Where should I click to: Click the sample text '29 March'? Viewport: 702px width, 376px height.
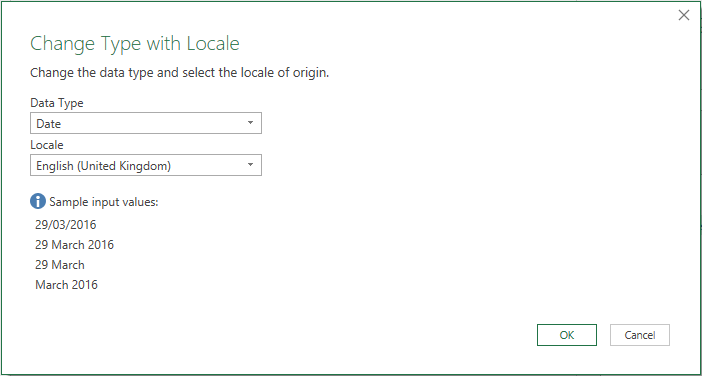[x=60, y=265]
